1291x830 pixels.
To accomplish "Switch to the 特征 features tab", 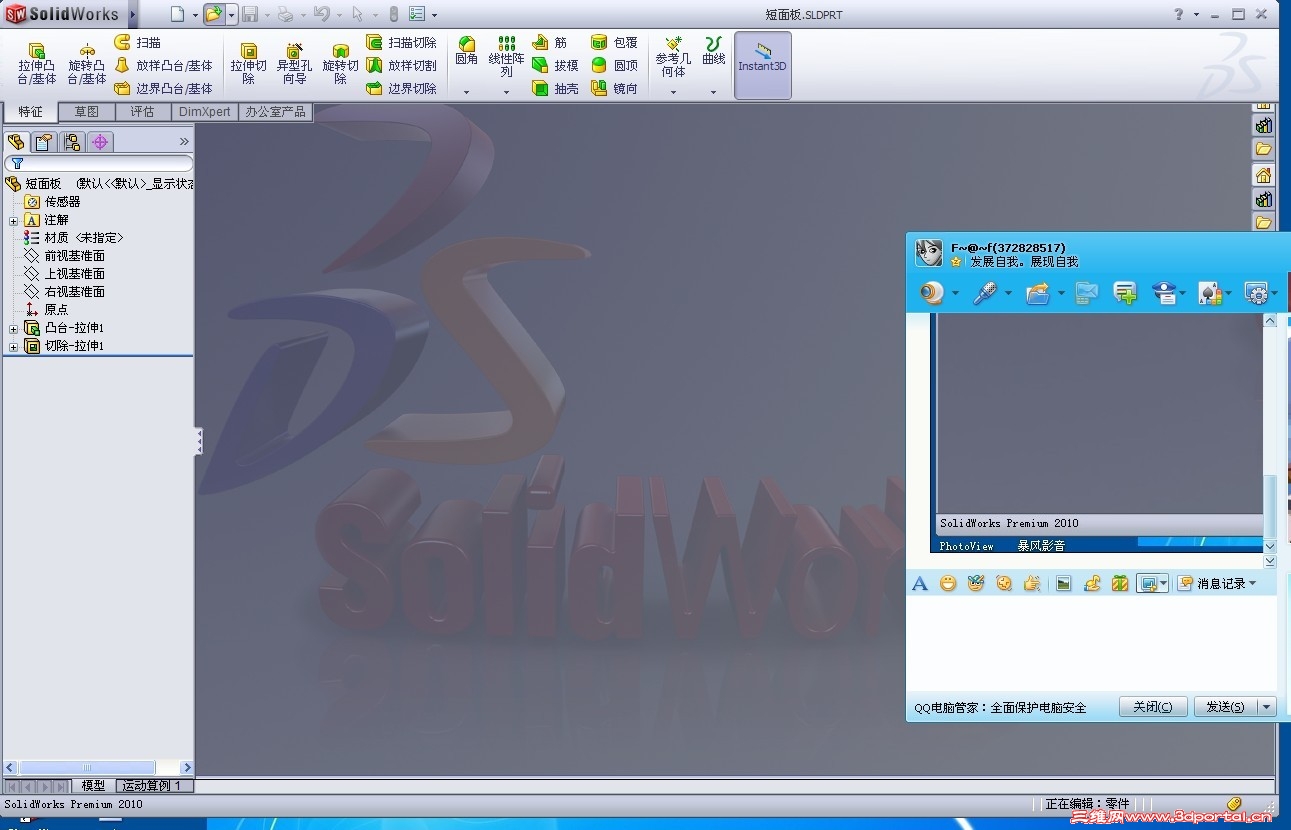I will pyautogui.click(x=30, y=112).
